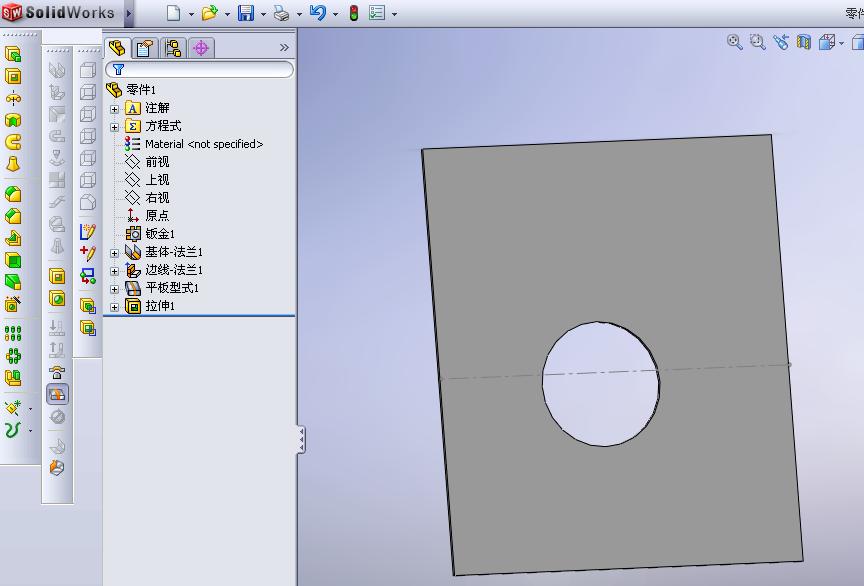Open the Reference Geometry dropdown arrow
864x586 pixels.
point(30,408)
